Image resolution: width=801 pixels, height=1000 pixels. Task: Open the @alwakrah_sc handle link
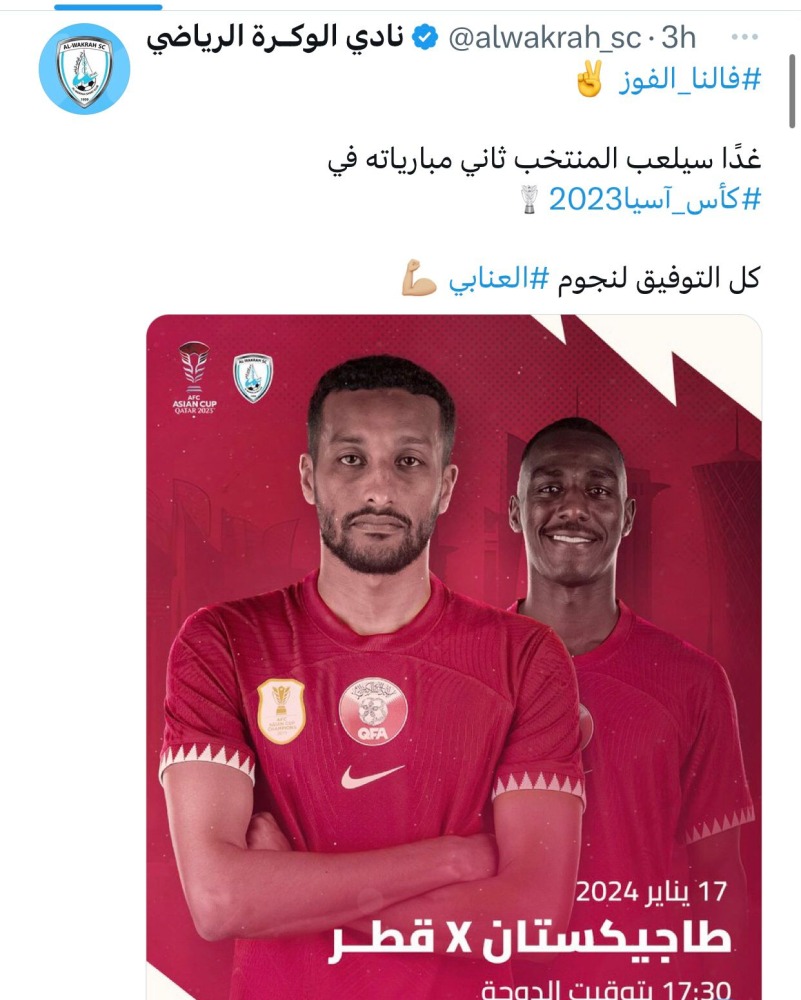click(545, 38)
